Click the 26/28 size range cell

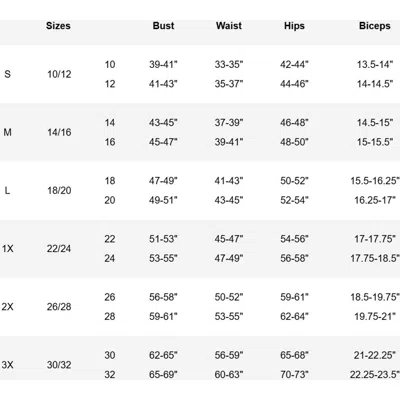[59, 307]
